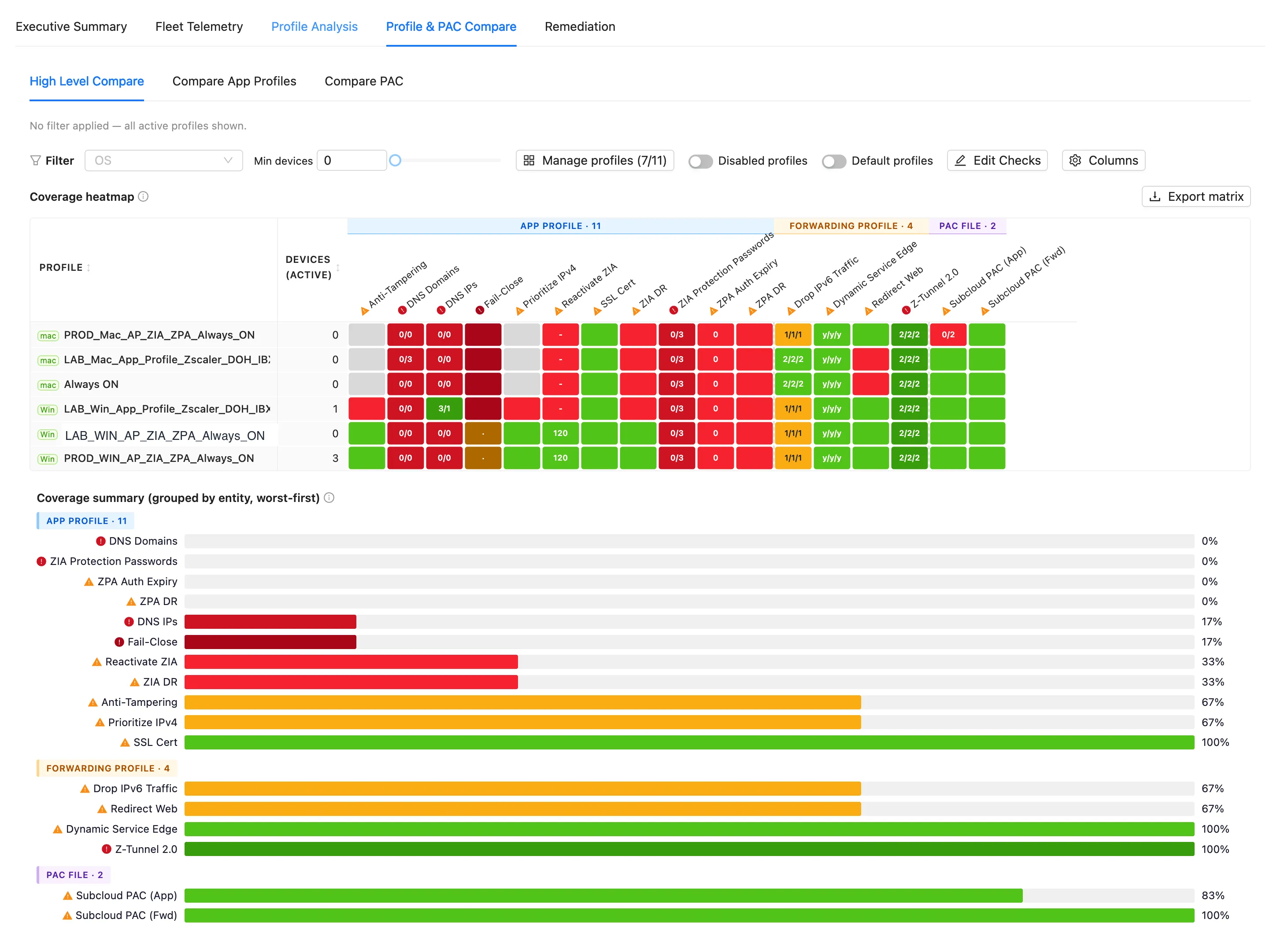1273x952 pixels.
Task: Click the FORWARDING PROFILE · 4 heatmap header
Action: [851, 226]
